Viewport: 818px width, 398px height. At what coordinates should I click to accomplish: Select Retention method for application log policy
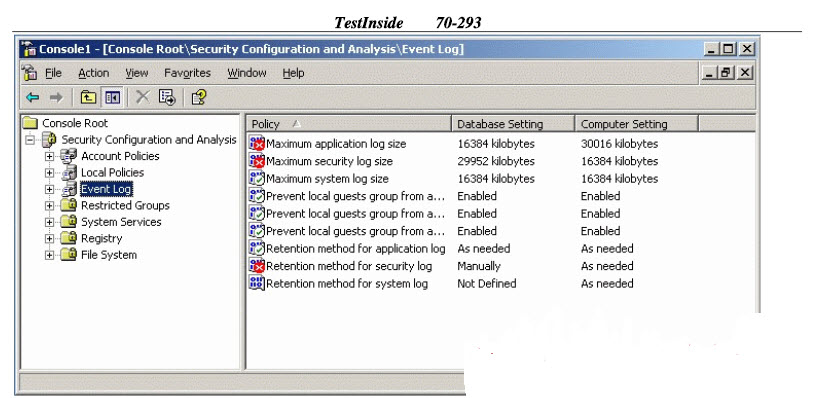pyautogui.click(x=356, y=248)
